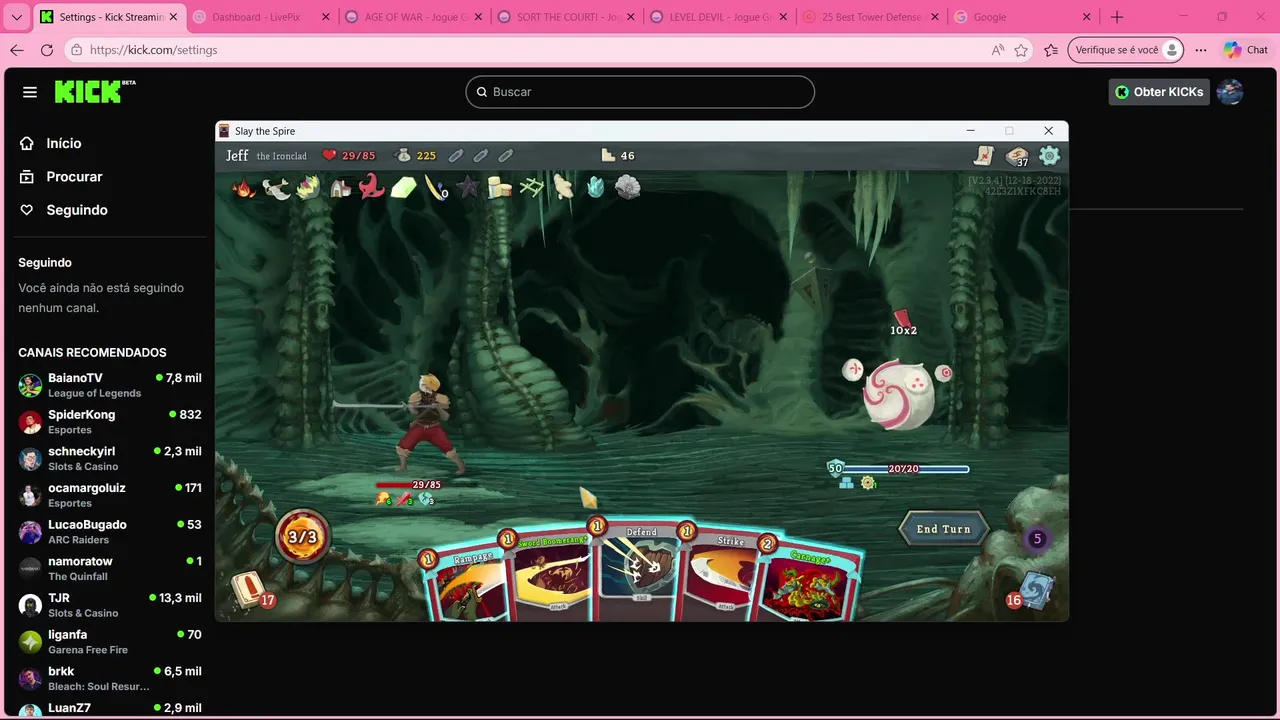Click the 'Verifique se é você' profile button
This screenshot has height=720, width=1280.
point(1126,50)
